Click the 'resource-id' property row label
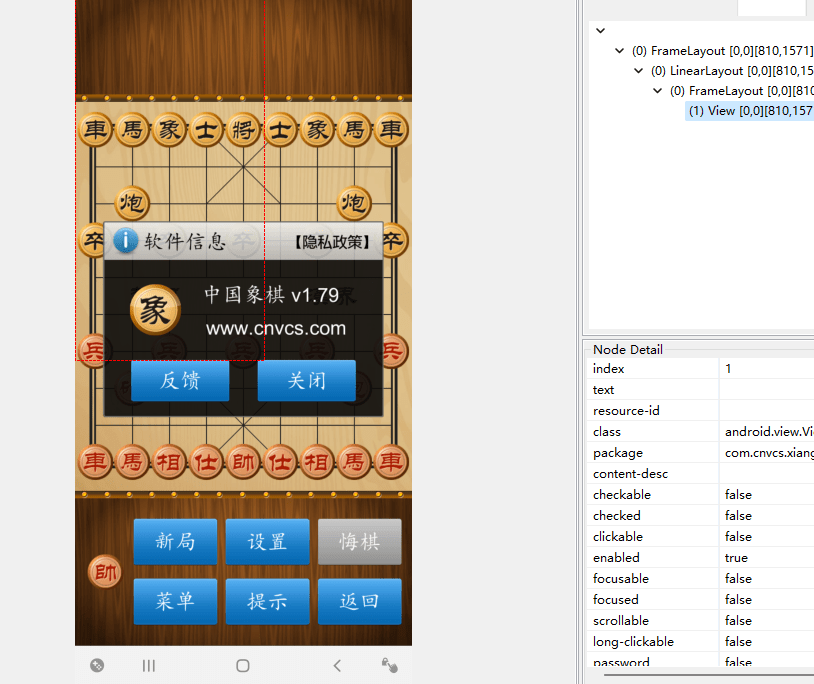Screen dimensions: 814x684 (626, 411)
